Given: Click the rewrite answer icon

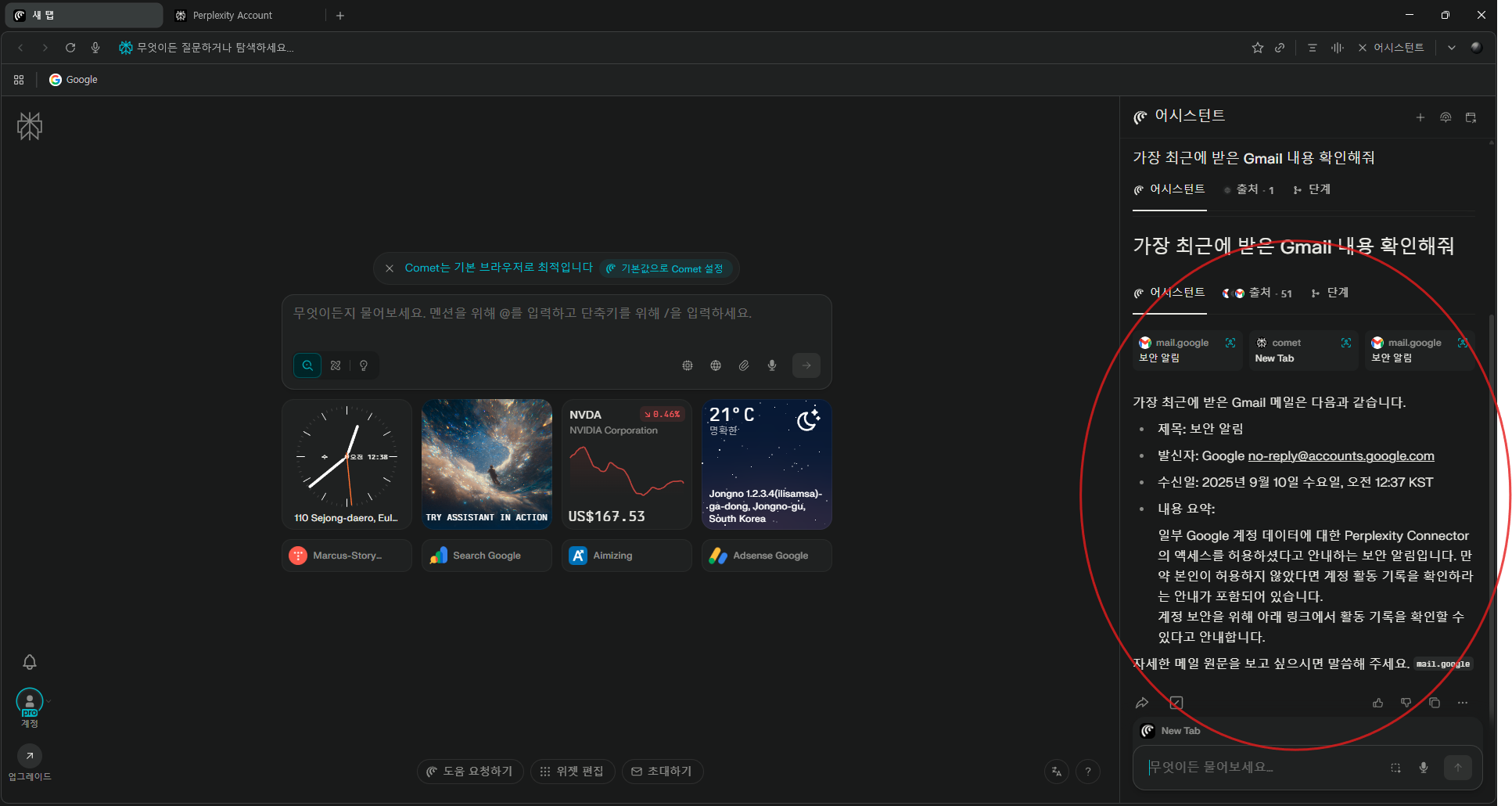Looking at the screenshot, I should pyautogui.click(x=1176, y=703).
